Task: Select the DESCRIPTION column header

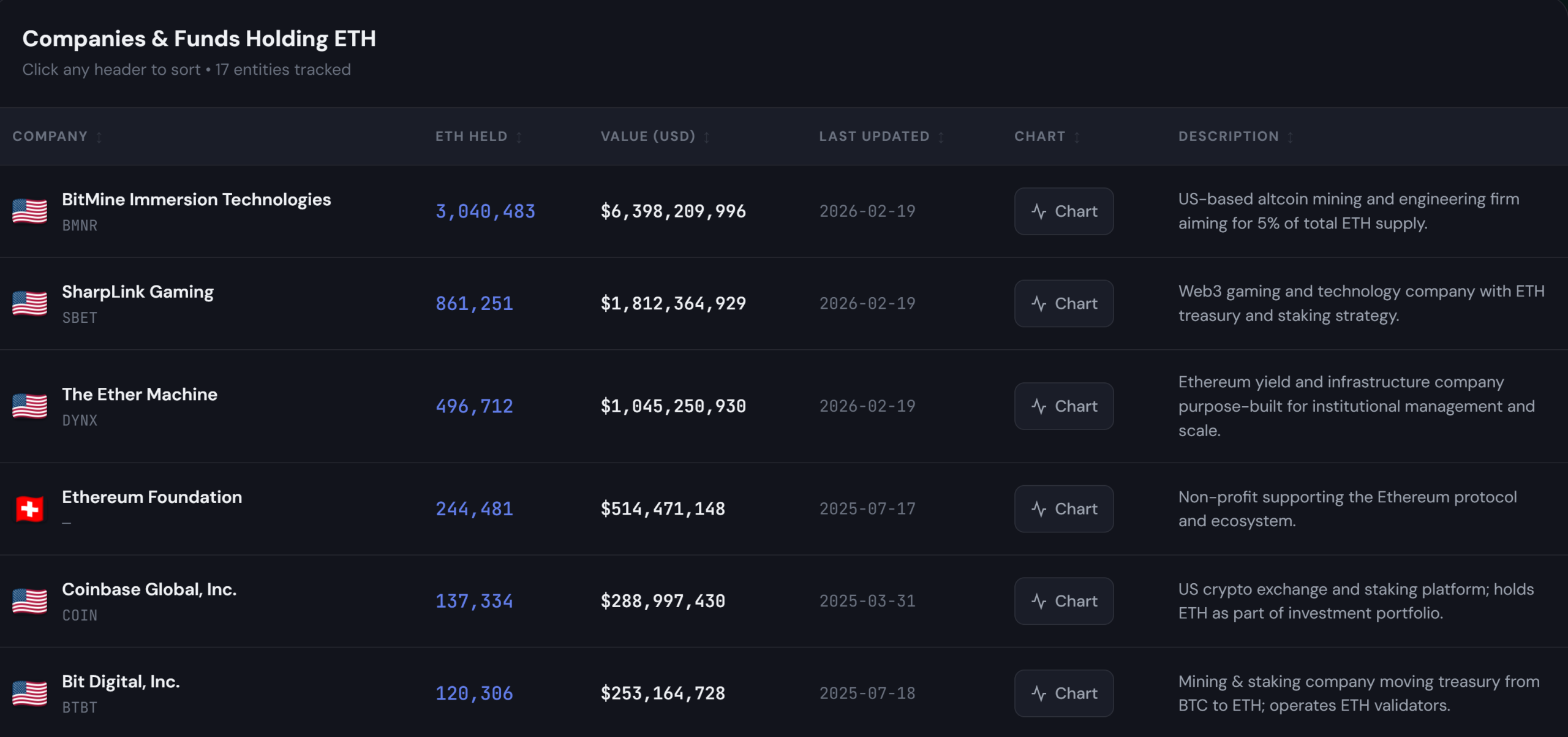Action: tap(1227, 136)
